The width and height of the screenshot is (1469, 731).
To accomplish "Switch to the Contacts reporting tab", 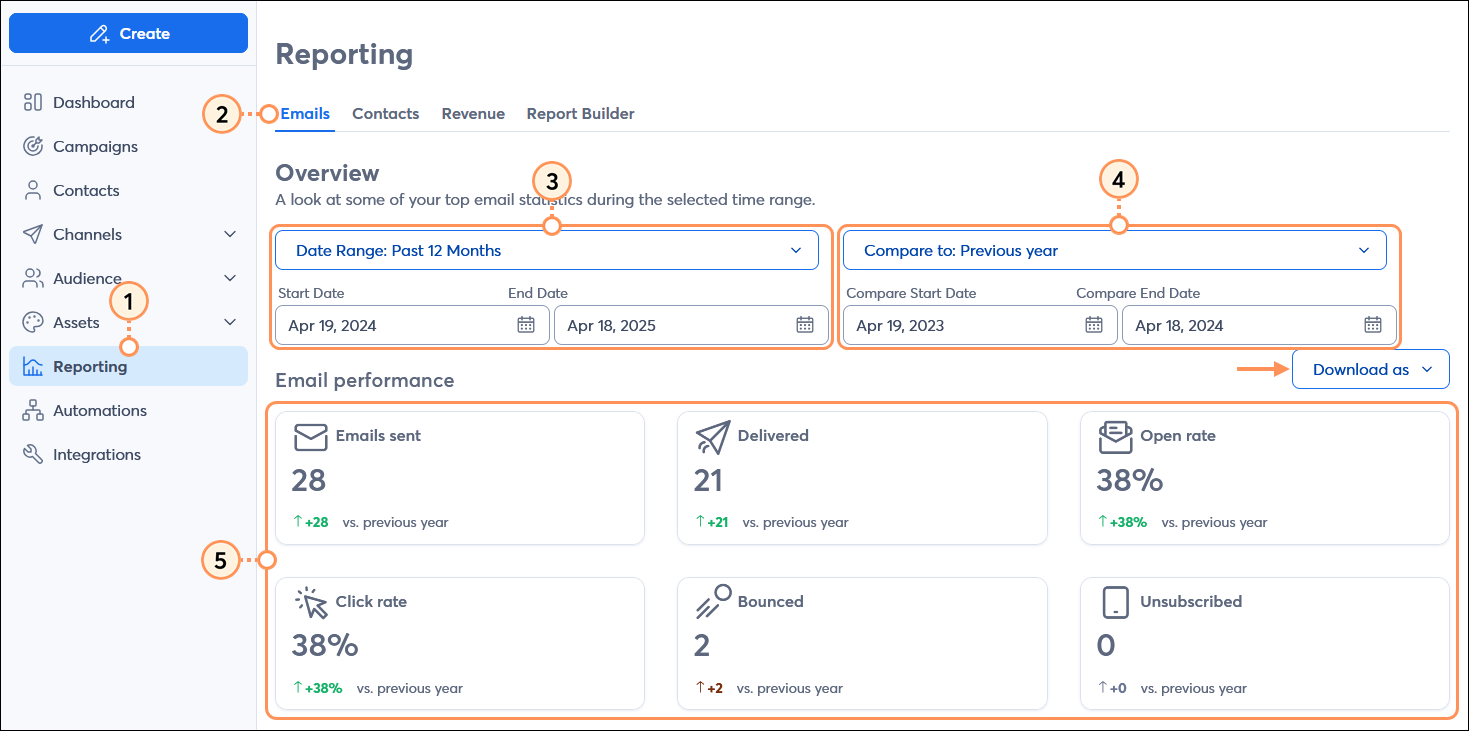I will point(385,113).
